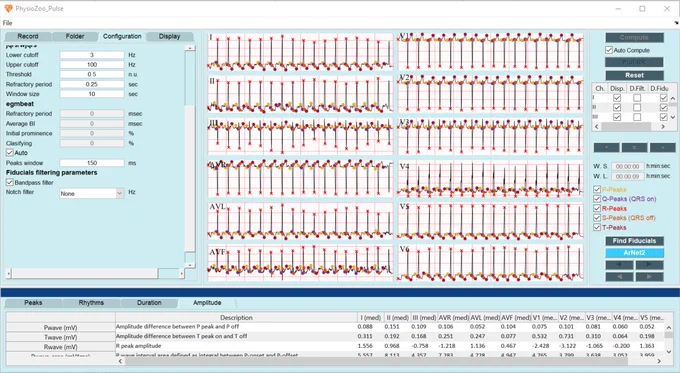Click the Reset button
The width and height of the screenshot is (680, 373).
[x=634, y=75]
